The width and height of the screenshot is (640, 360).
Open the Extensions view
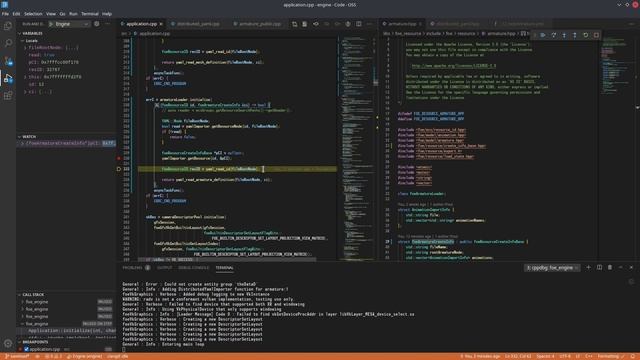(8, 96)
